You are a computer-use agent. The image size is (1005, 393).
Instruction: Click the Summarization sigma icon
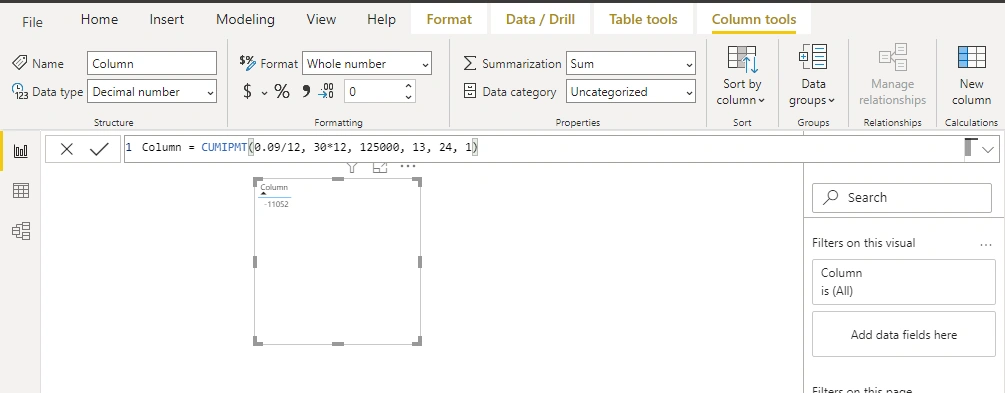pyautogui.click(x=470, y=63)
